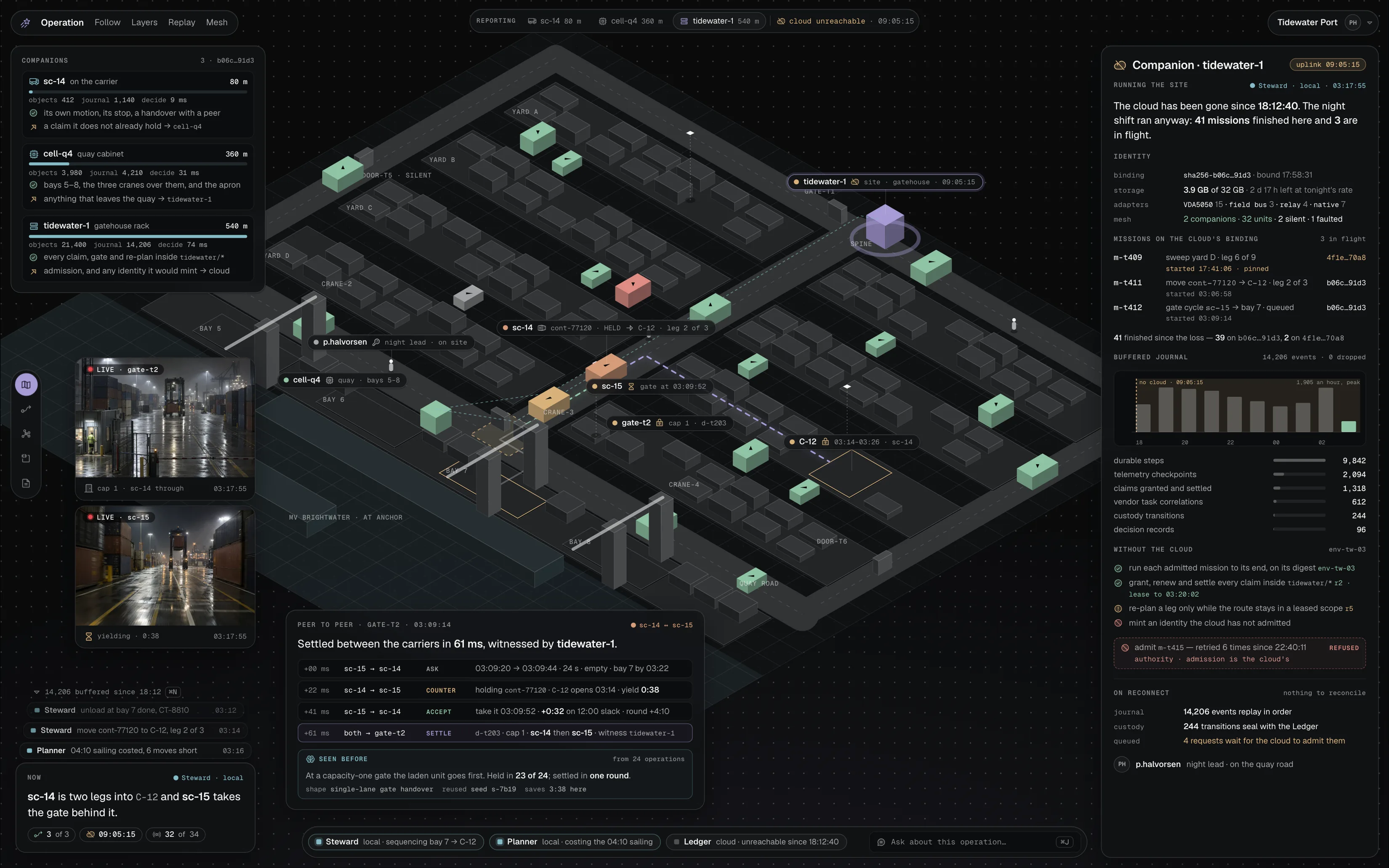
Task: Select tidewater-1 540 m reporting chip
Action: (719, 21)
